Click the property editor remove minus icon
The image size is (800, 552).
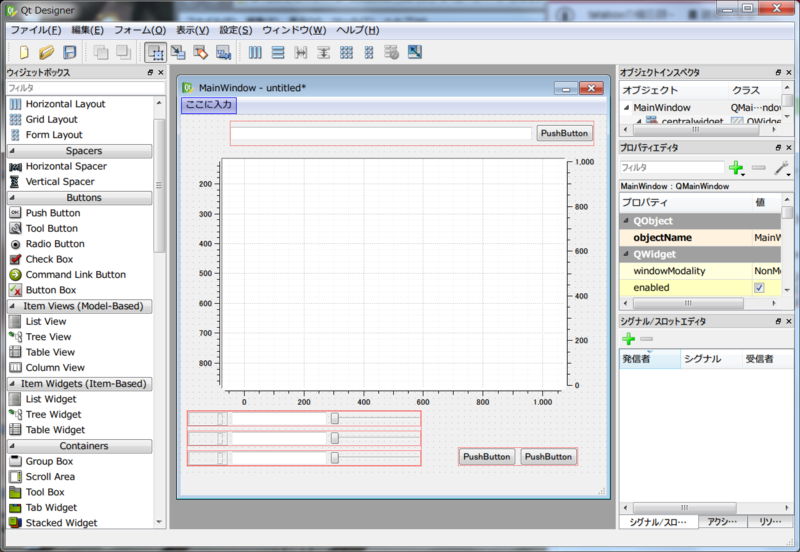click(759, 167)
